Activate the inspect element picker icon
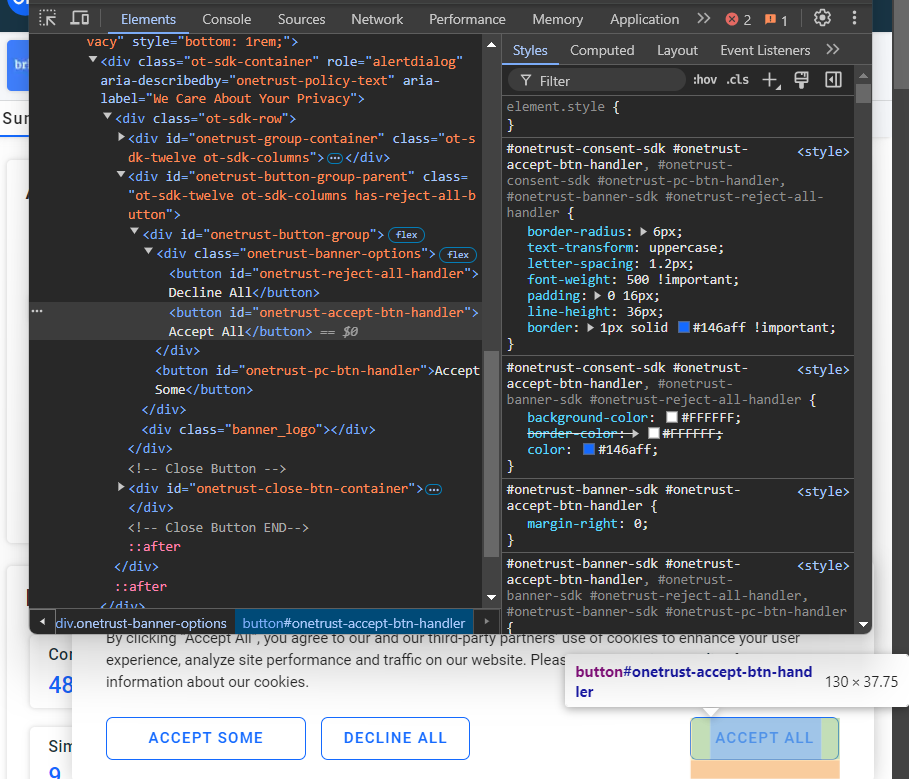 [x=48, y=18]
